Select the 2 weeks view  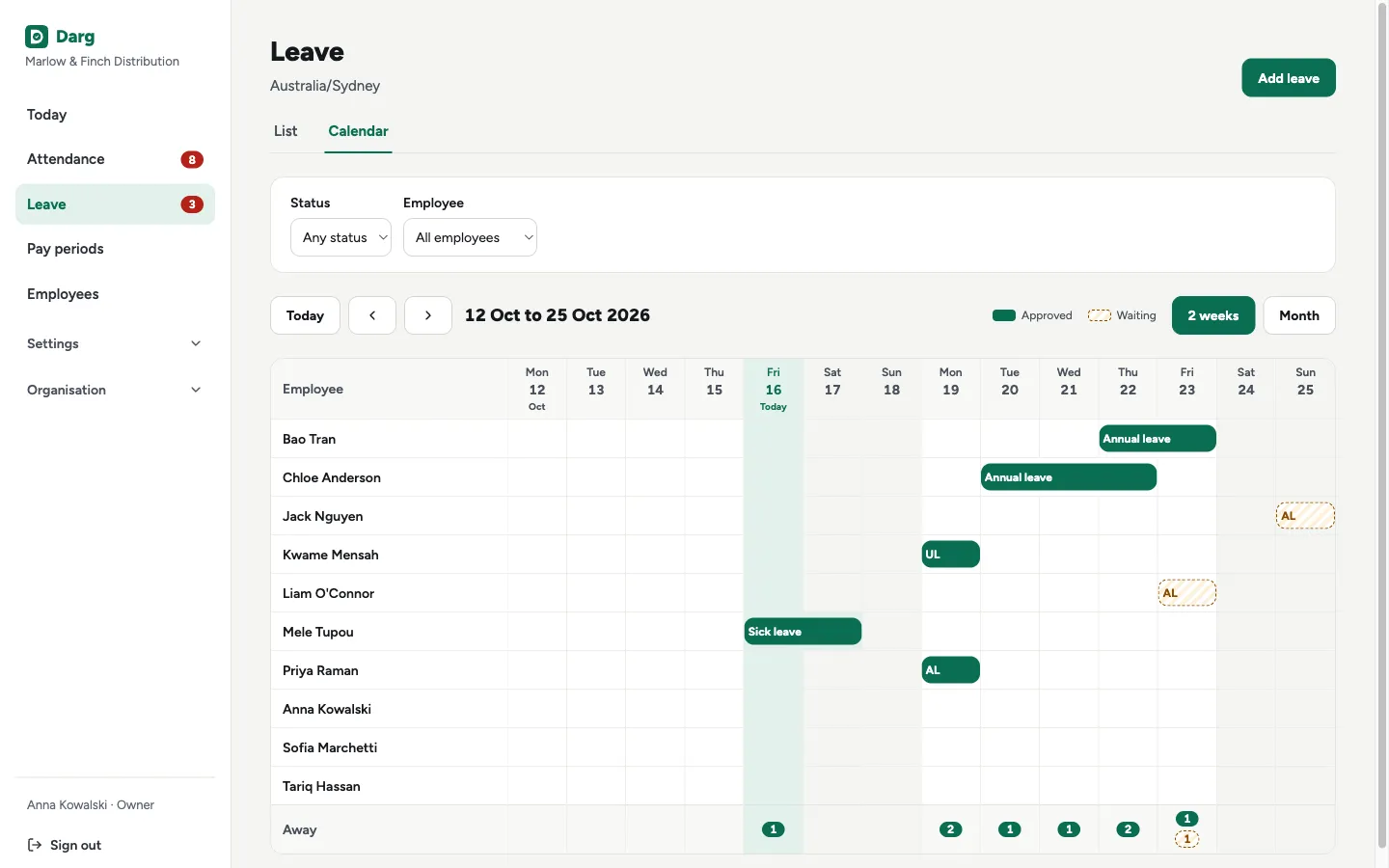[x=1213, y=315]
